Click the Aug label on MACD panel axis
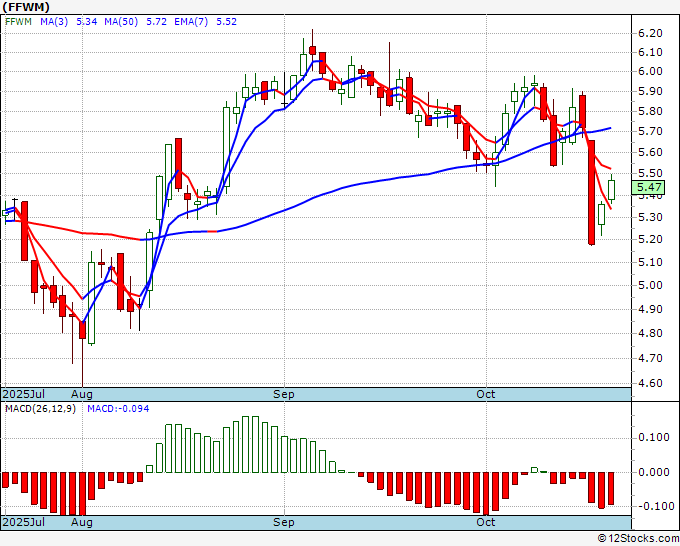Viewport: 680px width, 546px height. tap(82, 522)
